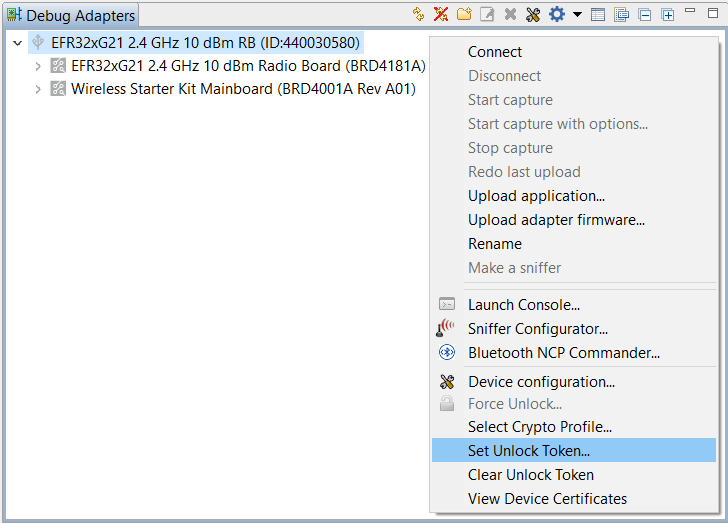Screen dimensions: 728x523
Task: Expand the Radio Board BRD4181A node
Action: tap(38, 66)
